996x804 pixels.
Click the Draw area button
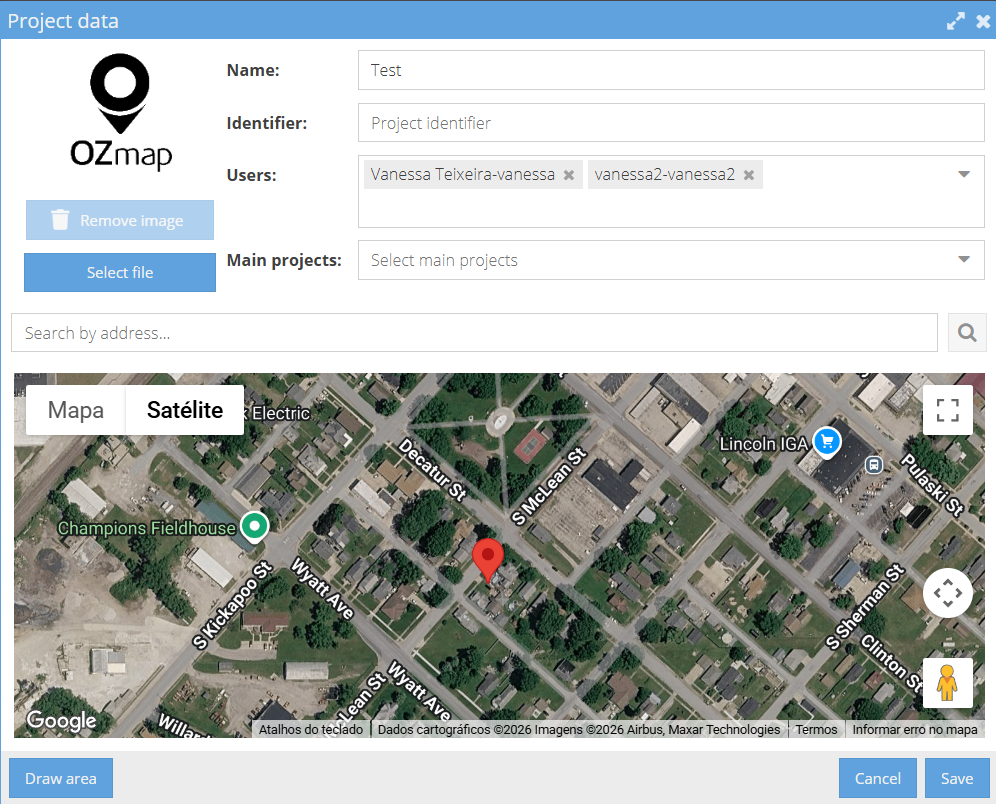(x=60, y=778)
